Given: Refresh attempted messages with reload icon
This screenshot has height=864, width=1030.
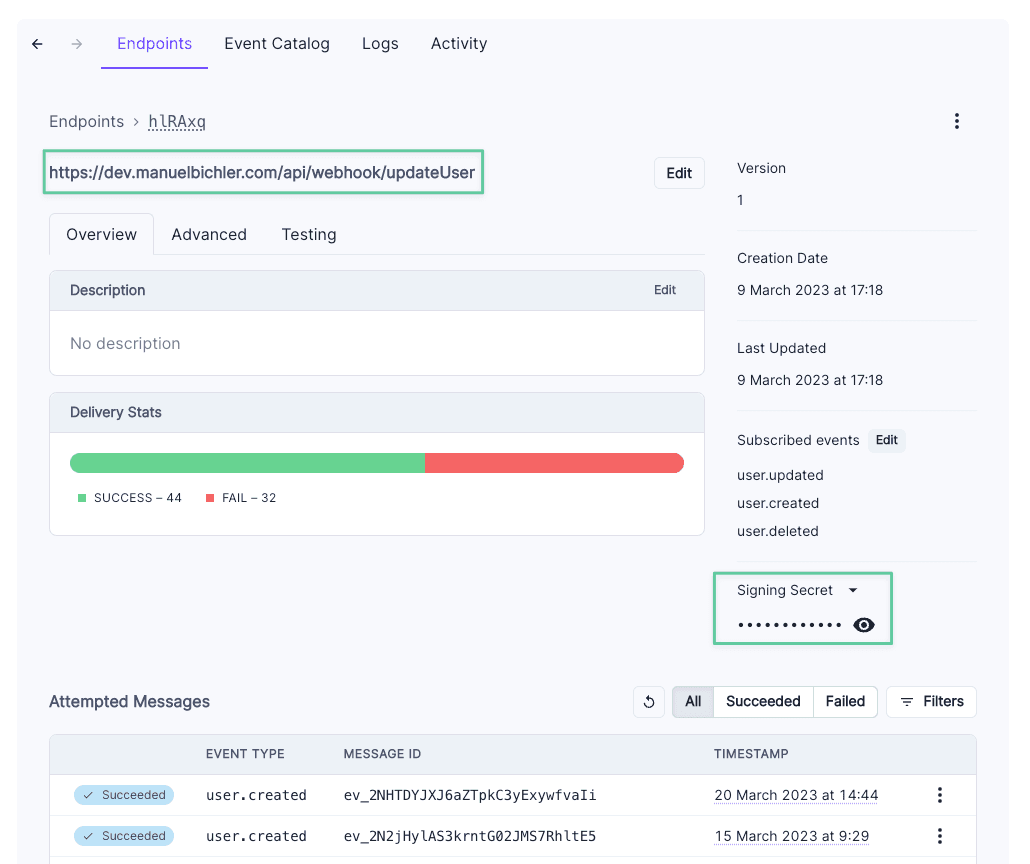Looking at the screenshot, I should click(x=649, y=702).
